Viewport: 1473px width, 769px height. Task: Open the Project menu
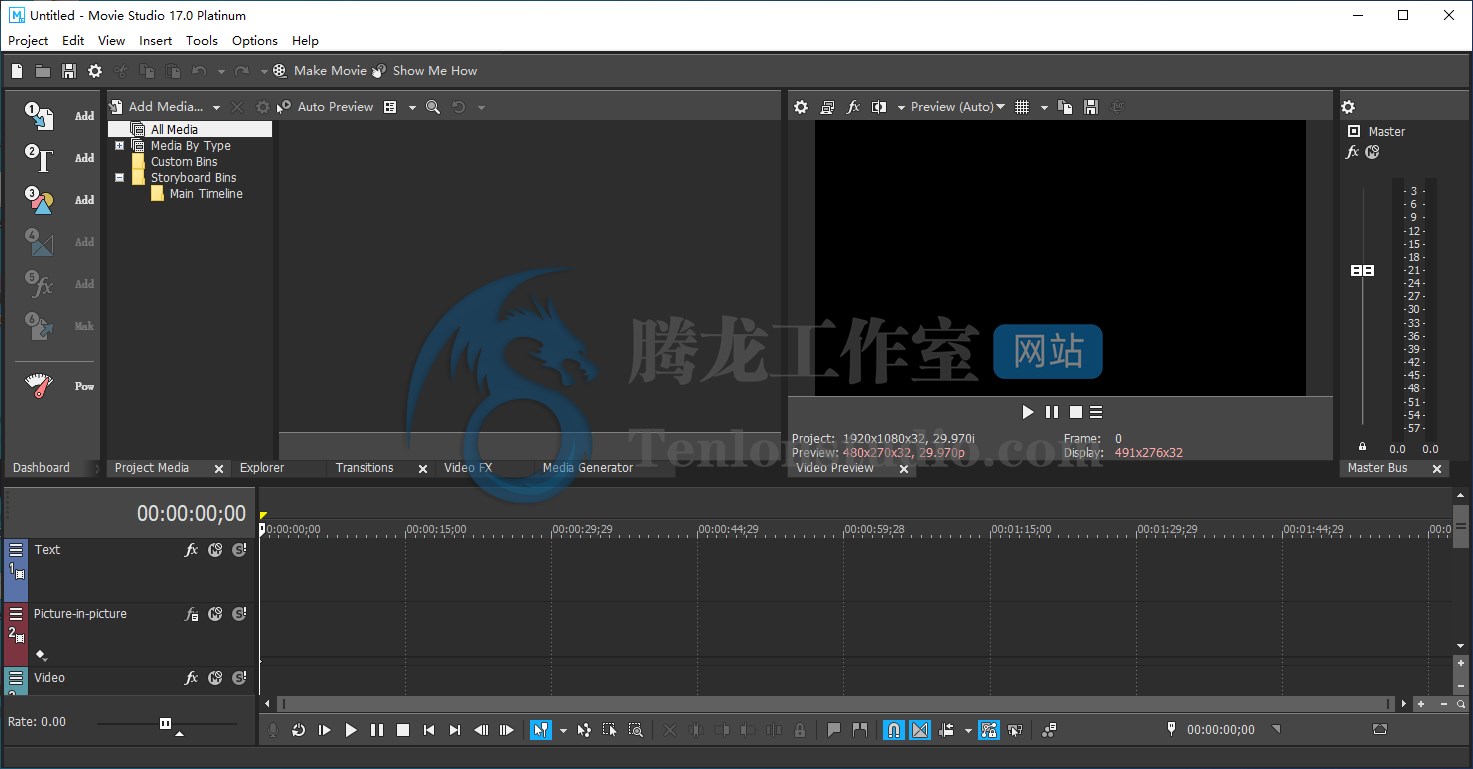click(x=28, y=41)
